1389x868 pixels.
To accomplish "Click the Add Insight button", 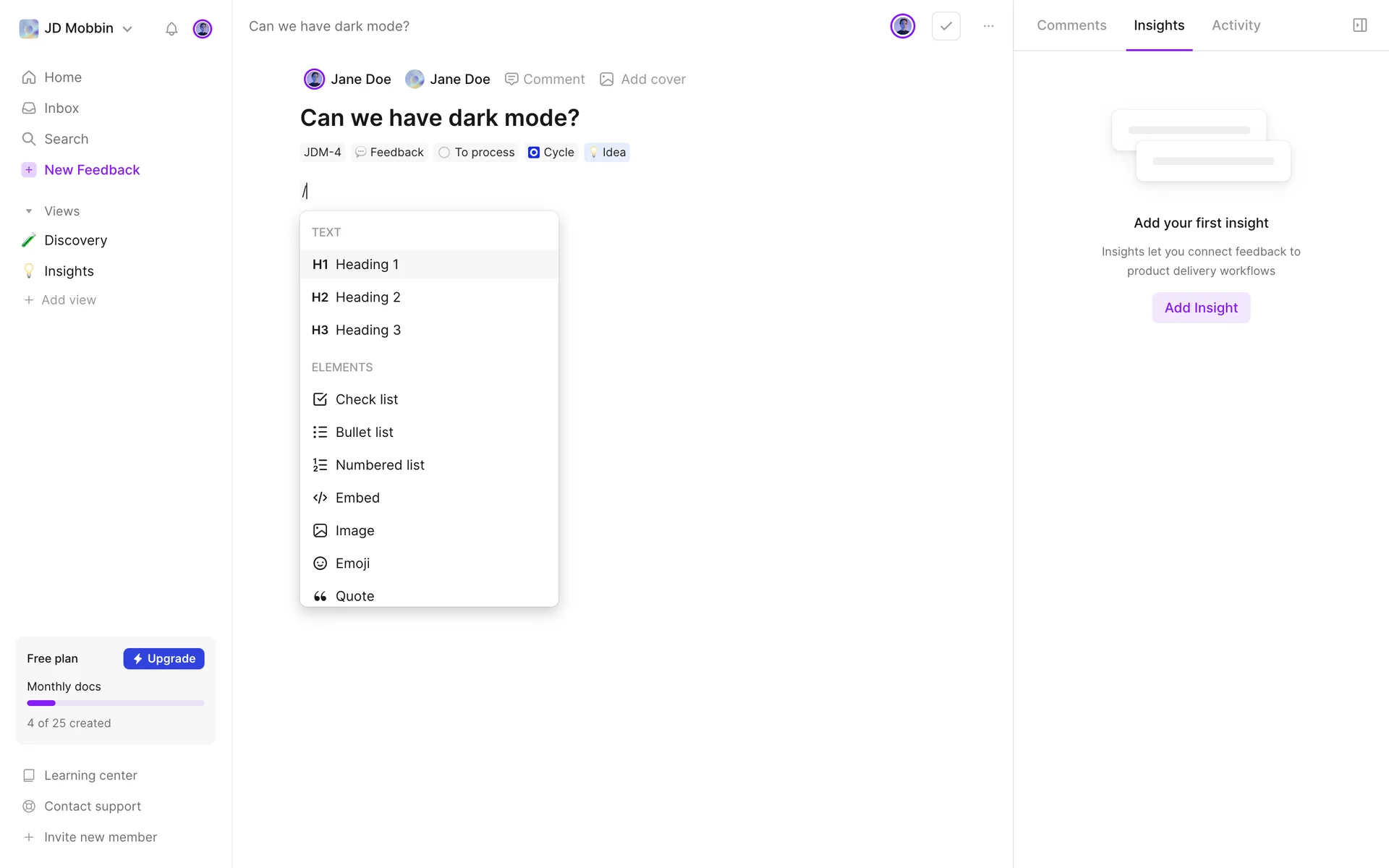I will pos(1201,307).
